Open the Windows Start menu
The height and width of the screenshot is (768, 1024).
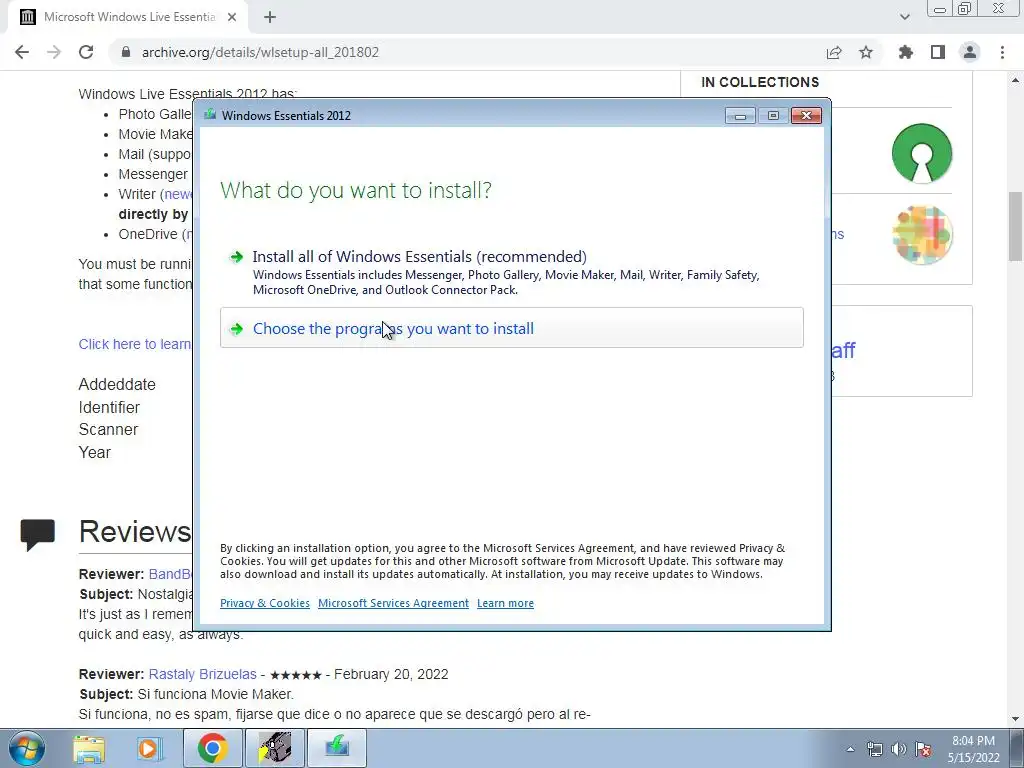pyautogui.click(x=25, y=748)
